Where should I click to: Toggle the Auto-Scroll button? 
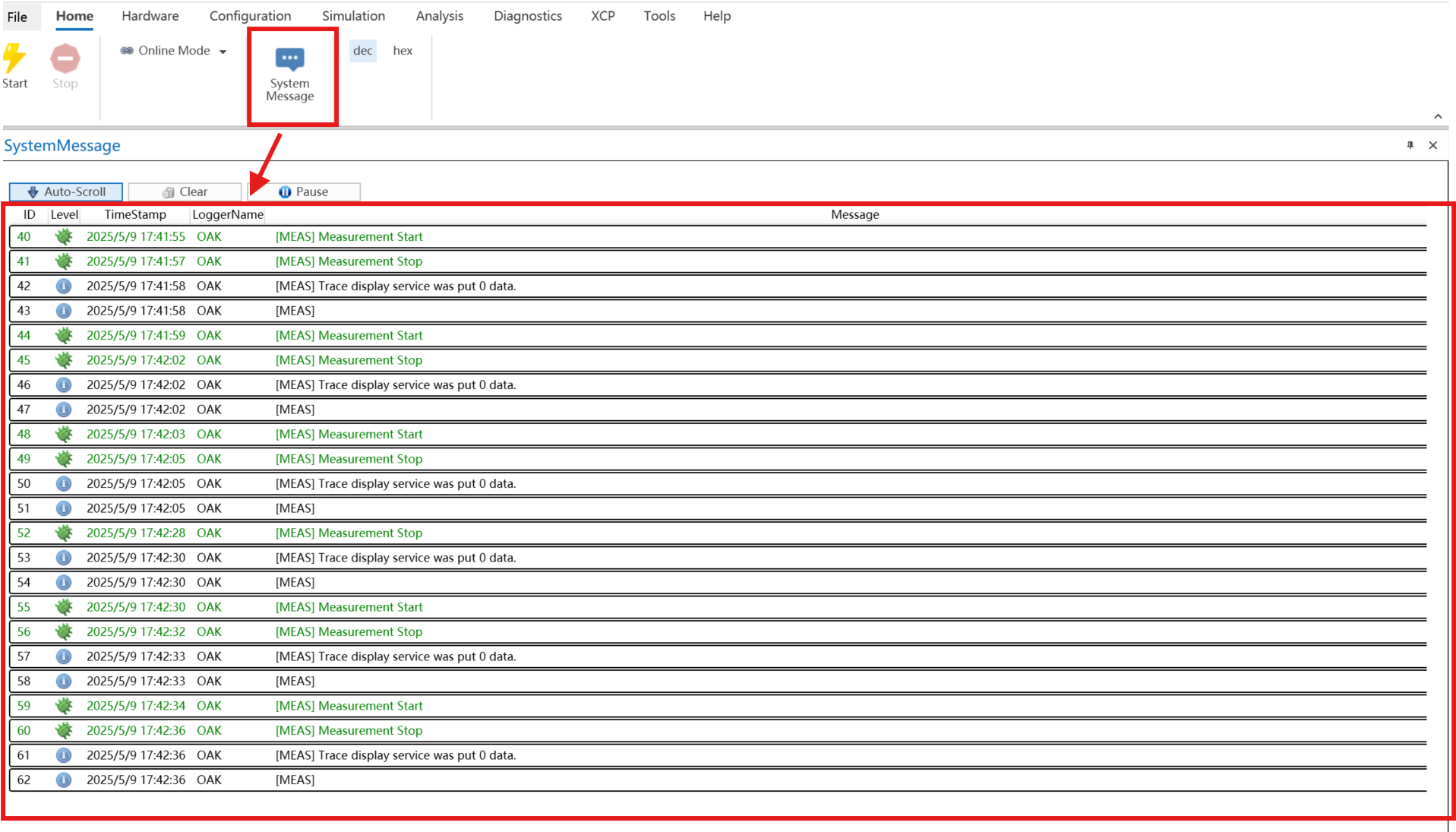pyautogui.click(x=66, y=191)
